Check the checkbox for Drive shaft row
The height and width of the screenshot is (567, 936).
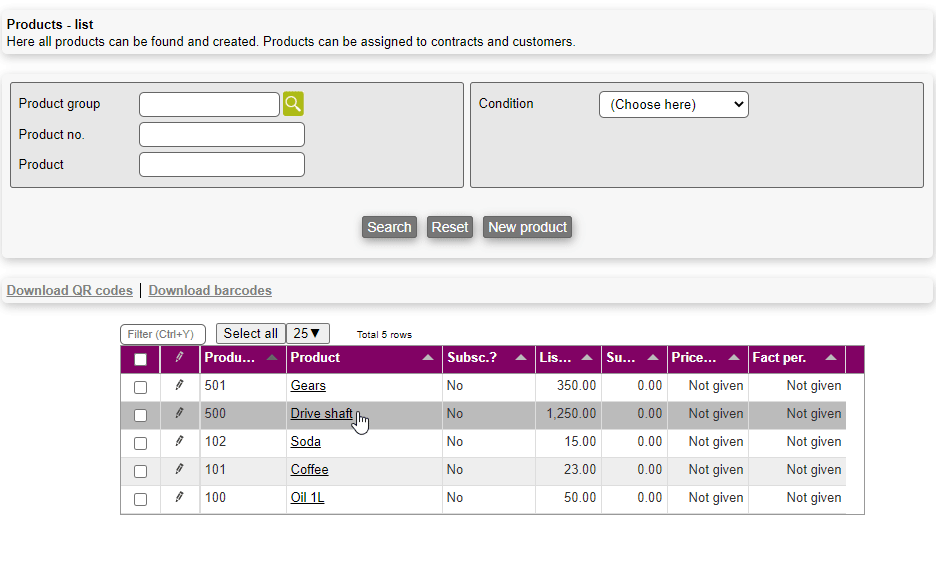pyautogui.click(x=140, y=415)
